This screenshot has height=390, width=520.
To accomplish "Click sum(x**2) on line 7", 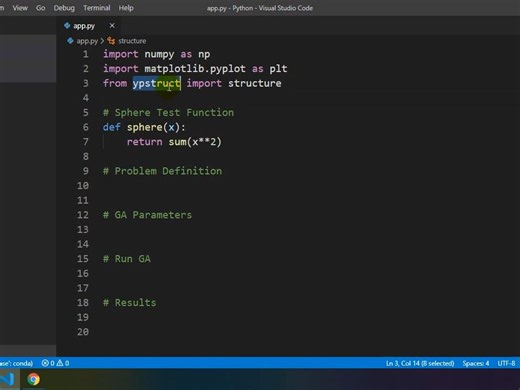I will tap(195, 142).
